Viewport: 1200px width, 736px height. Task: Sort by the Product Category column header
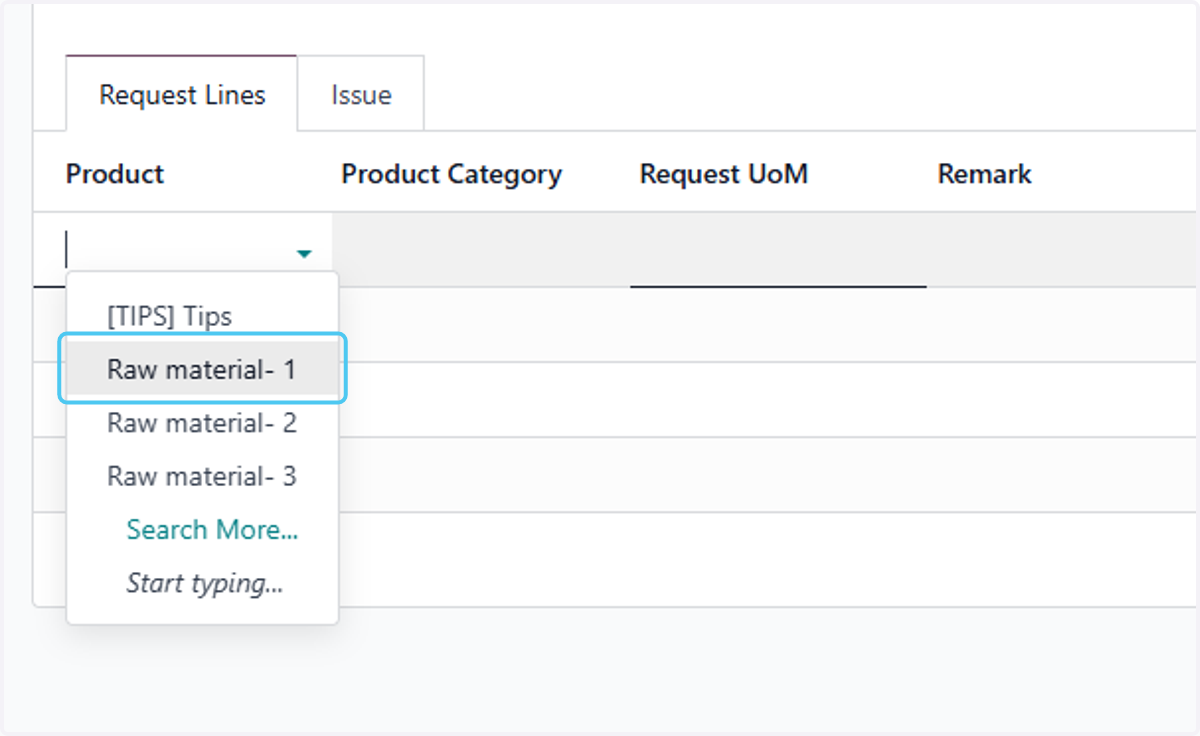click(452, 174)
